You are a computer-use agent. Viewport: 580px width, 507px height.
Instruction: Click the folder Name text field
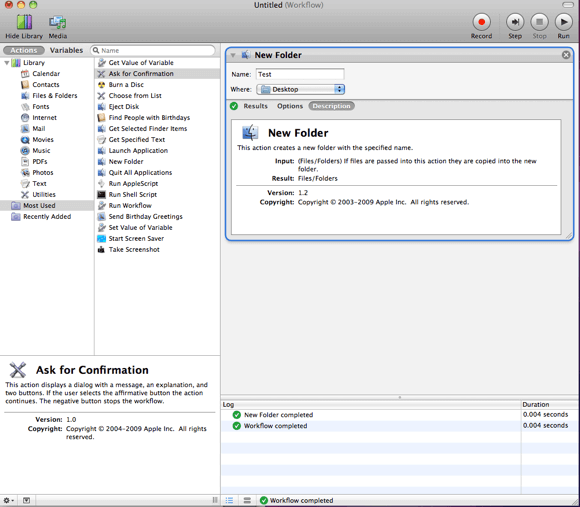coord(300,74)
